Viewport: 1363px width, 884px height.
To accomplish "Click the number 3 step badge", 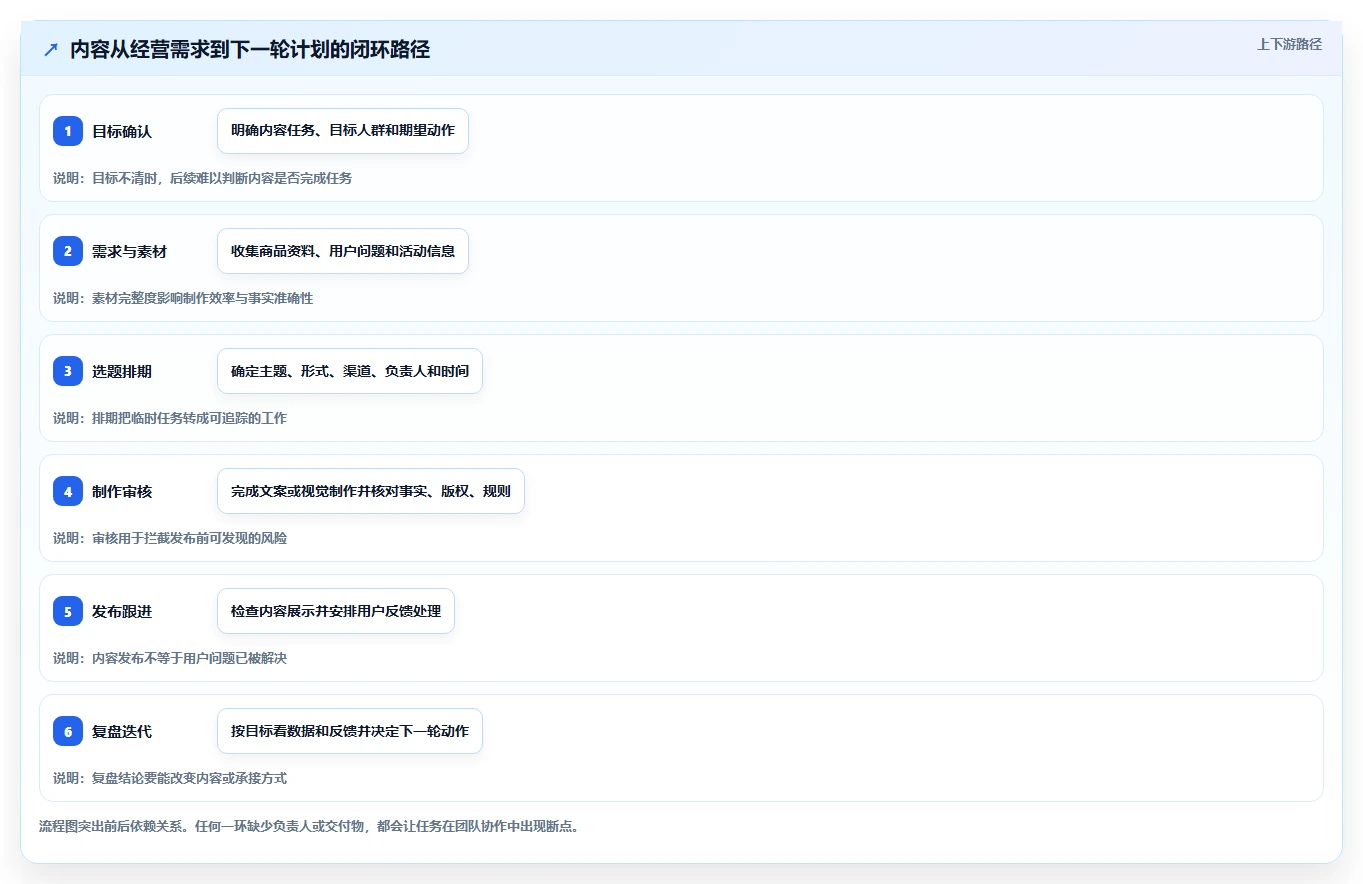I will tap(68, 371).
